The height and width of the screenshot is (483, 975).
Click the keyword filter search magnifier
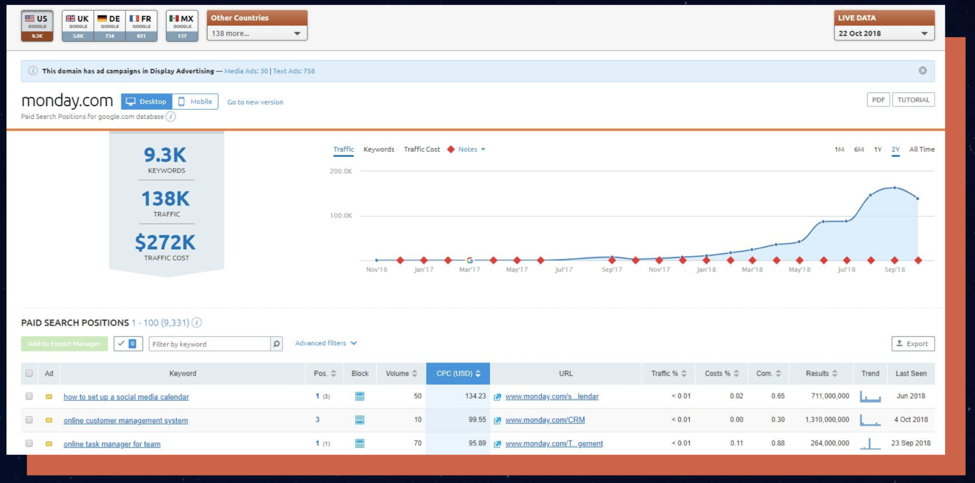[277, 344]
